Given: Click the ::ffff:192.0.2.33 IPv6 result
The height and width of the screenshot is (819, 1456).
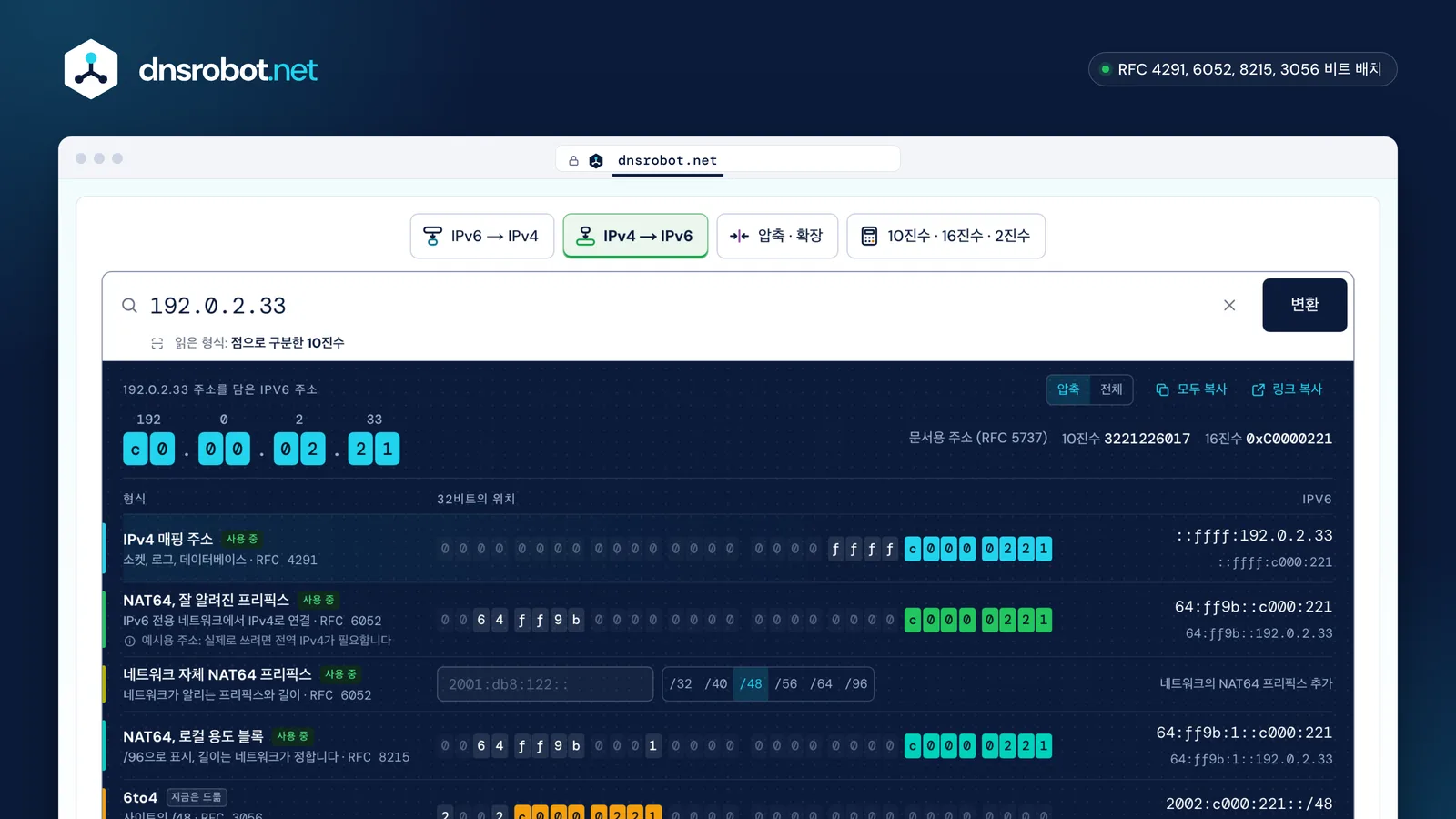Looking at the screenshot, I should coord(1254,536).
